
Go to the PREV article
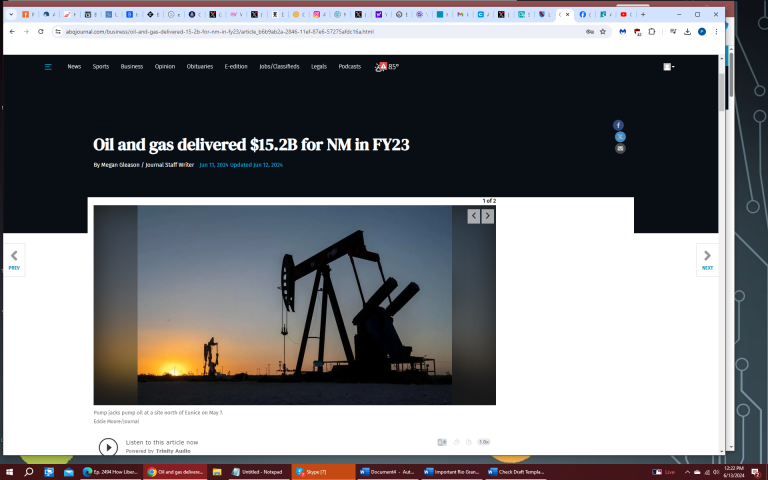click(x=14, y=259)
